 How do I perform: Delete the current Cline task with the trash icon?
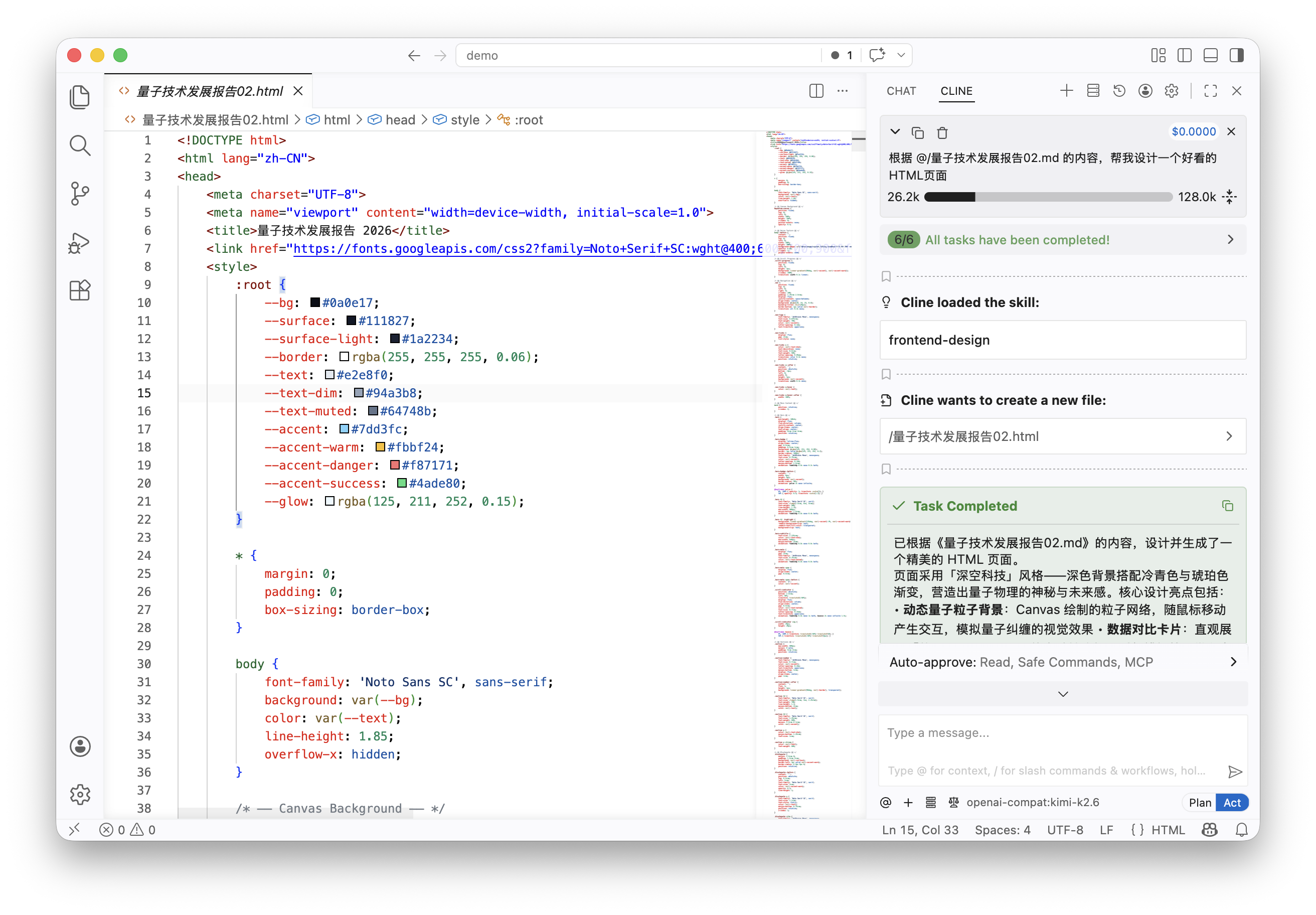[x=942, y=133]
